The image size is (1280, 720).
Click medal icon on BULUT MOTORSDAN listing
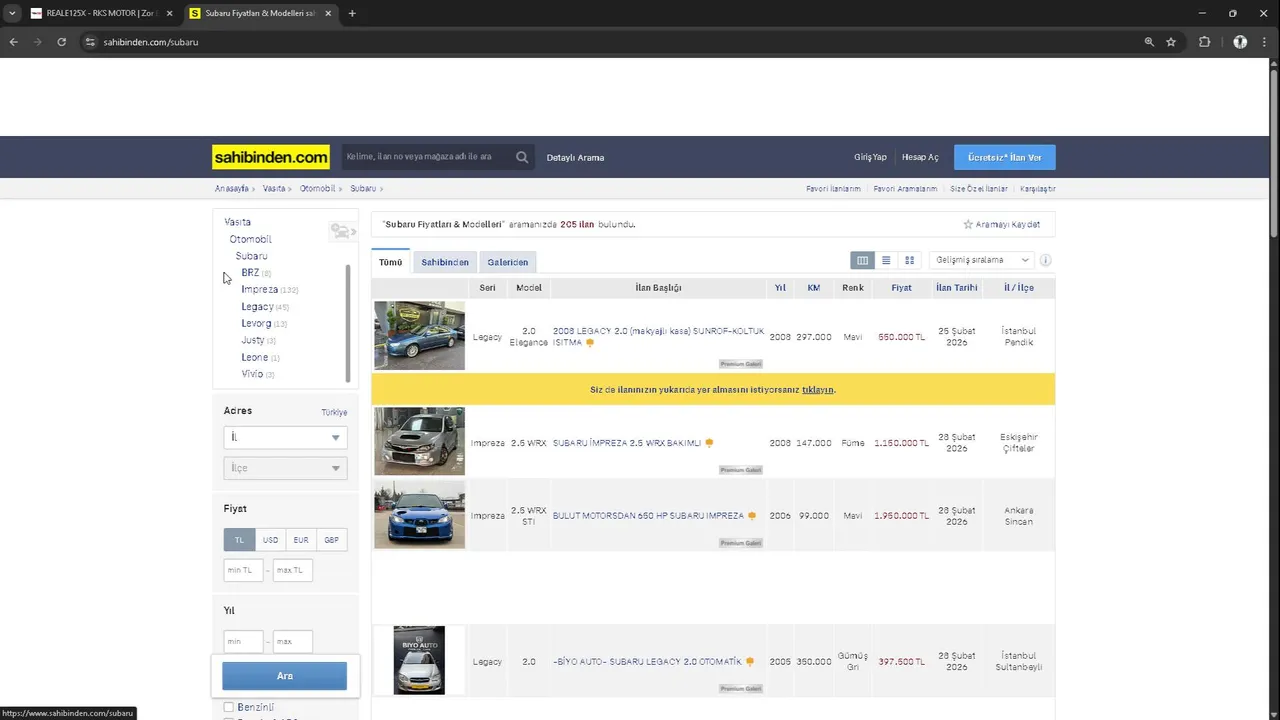751,516
